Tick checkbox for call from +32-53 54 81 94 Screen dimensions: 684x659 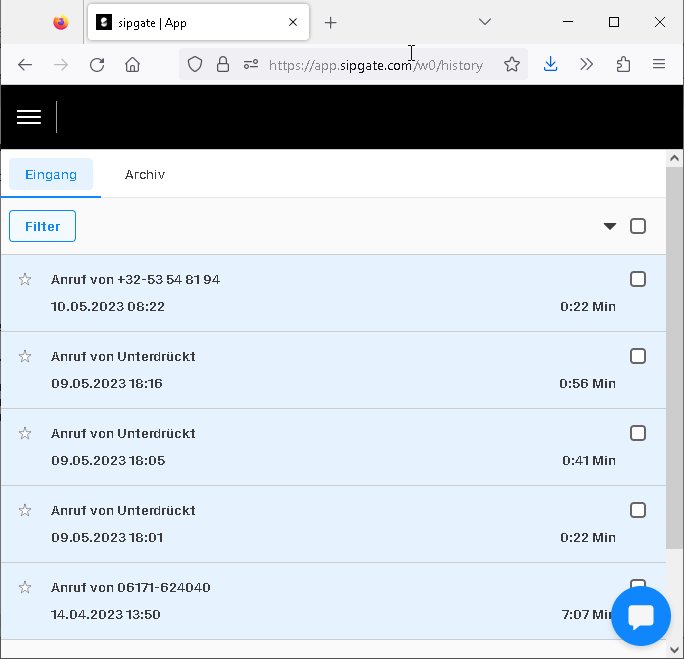(638, 279)
